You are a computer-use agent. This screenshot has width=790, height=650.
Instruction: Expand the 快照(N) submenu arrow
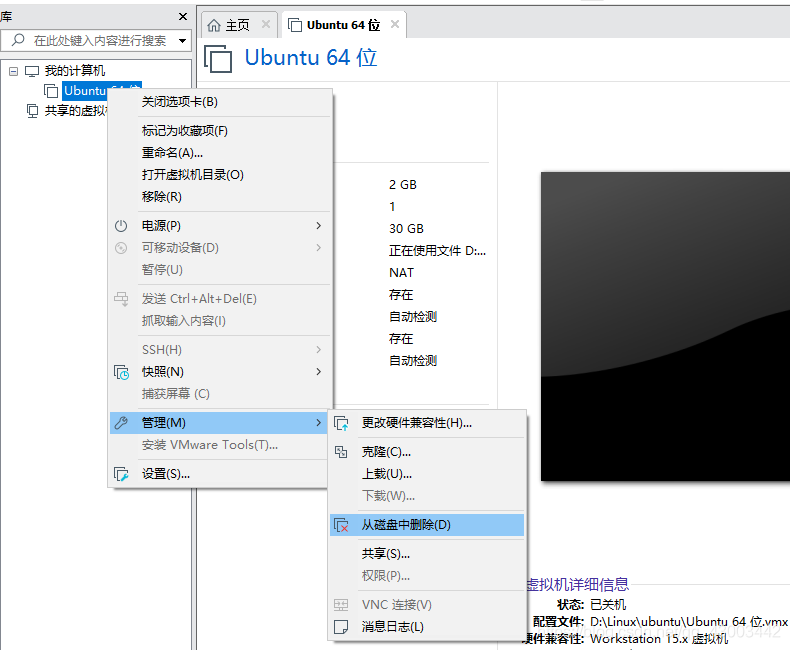click(x=318, y=372)
